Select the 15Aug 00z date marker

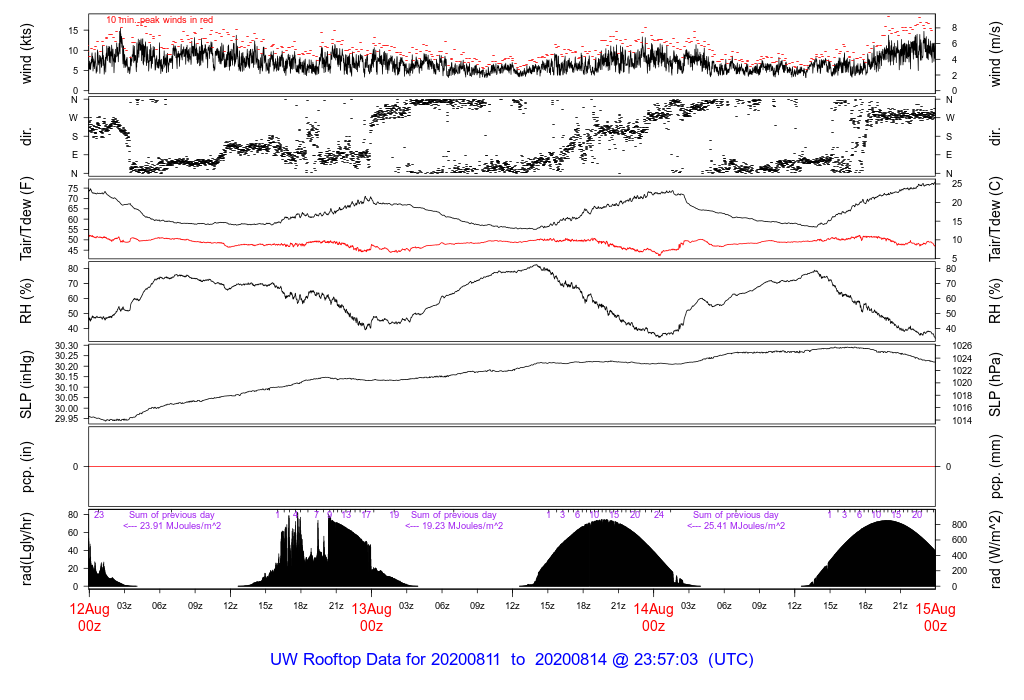(x=935, y=617)
